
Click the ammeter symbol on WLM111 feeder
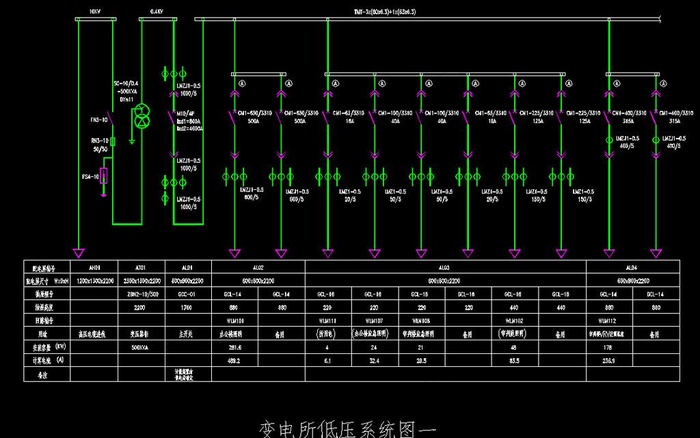(335, 83)
